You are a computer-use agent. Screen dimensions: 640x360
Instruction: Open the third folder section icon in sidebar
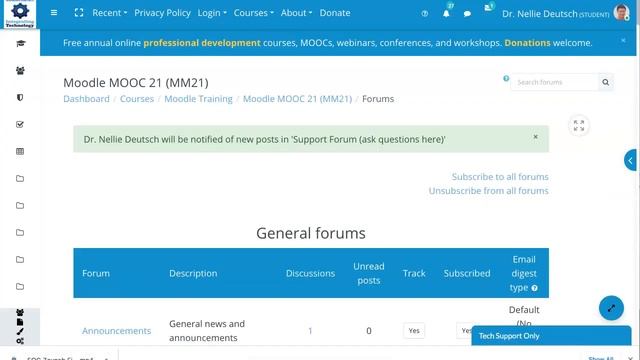click(x=20, y=232)
